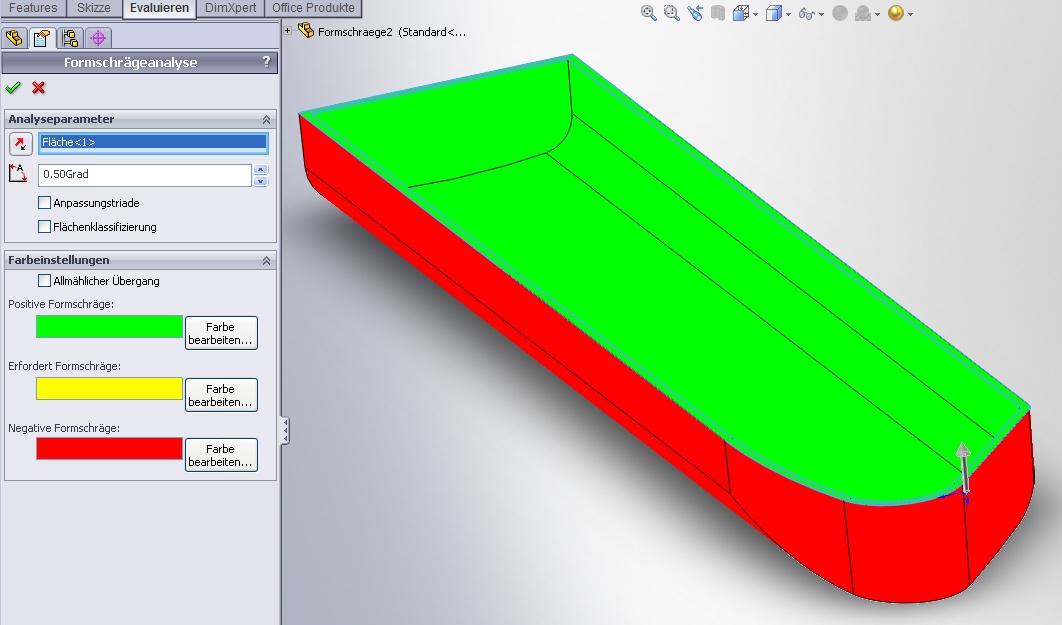Open the FeatureManager design tree tab
Image resolution: width=1062 pixels, height=625 pixels.
pos(14,38)
